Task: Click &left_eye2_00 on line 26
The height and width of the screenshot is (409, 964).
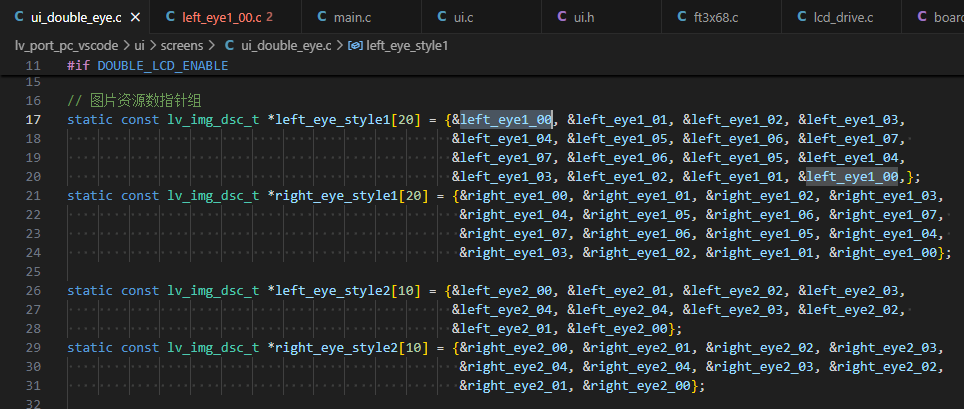Action: pos(502,290)
